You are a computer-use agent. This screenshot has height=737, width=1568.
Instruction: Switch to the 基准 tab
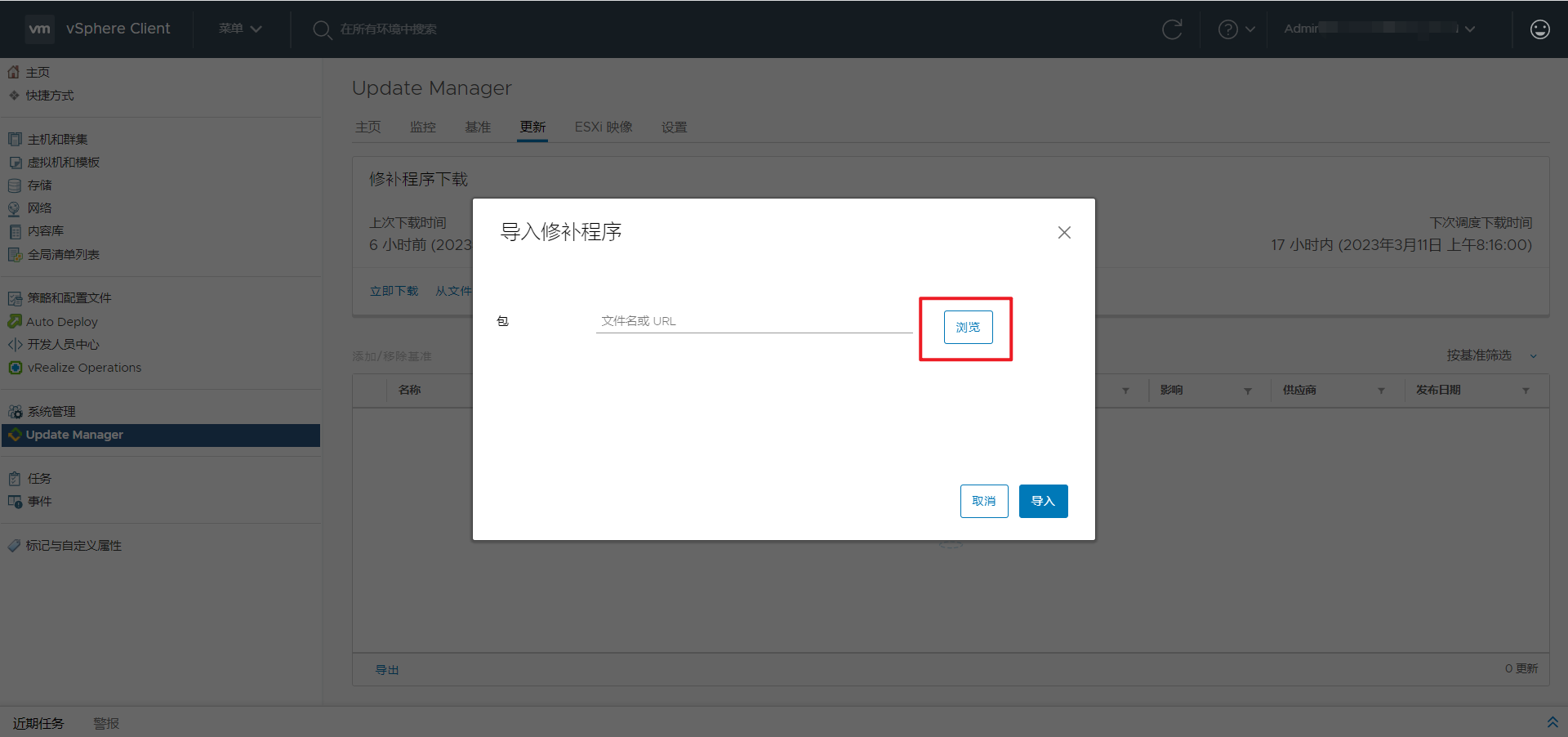478,127
